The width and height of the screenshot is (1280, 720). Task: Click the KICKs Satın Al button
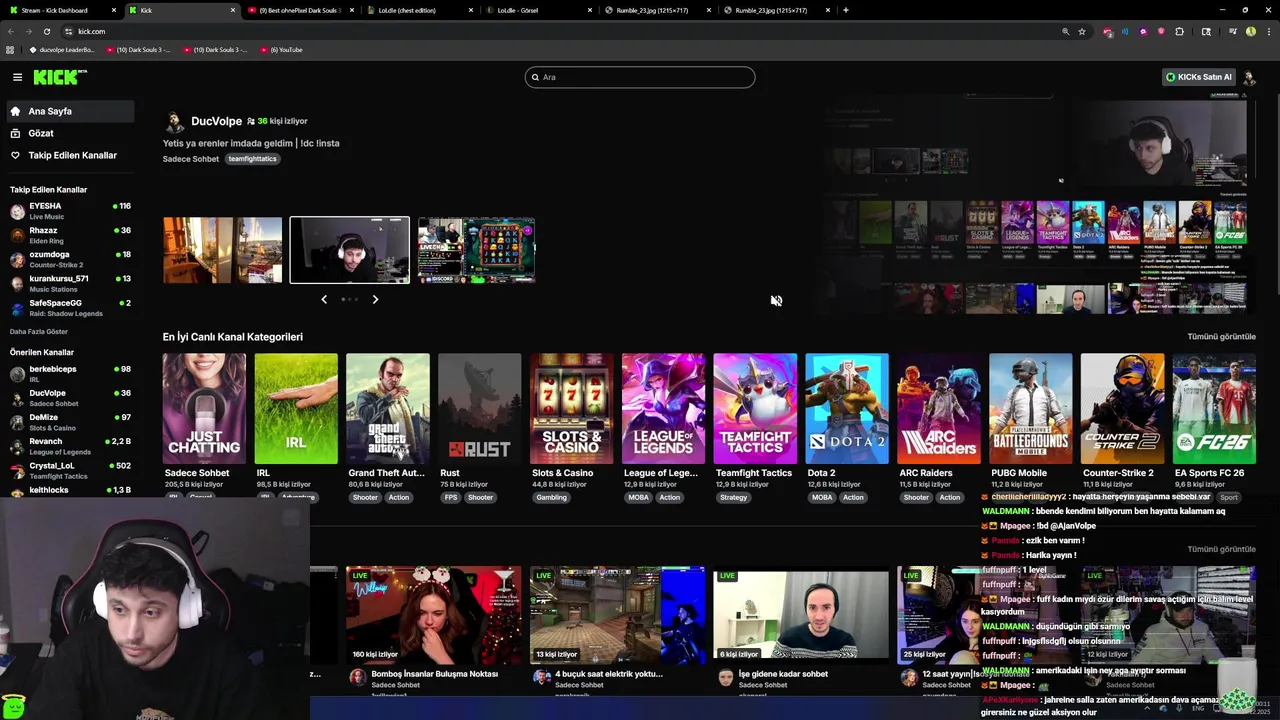point(1199,77)
